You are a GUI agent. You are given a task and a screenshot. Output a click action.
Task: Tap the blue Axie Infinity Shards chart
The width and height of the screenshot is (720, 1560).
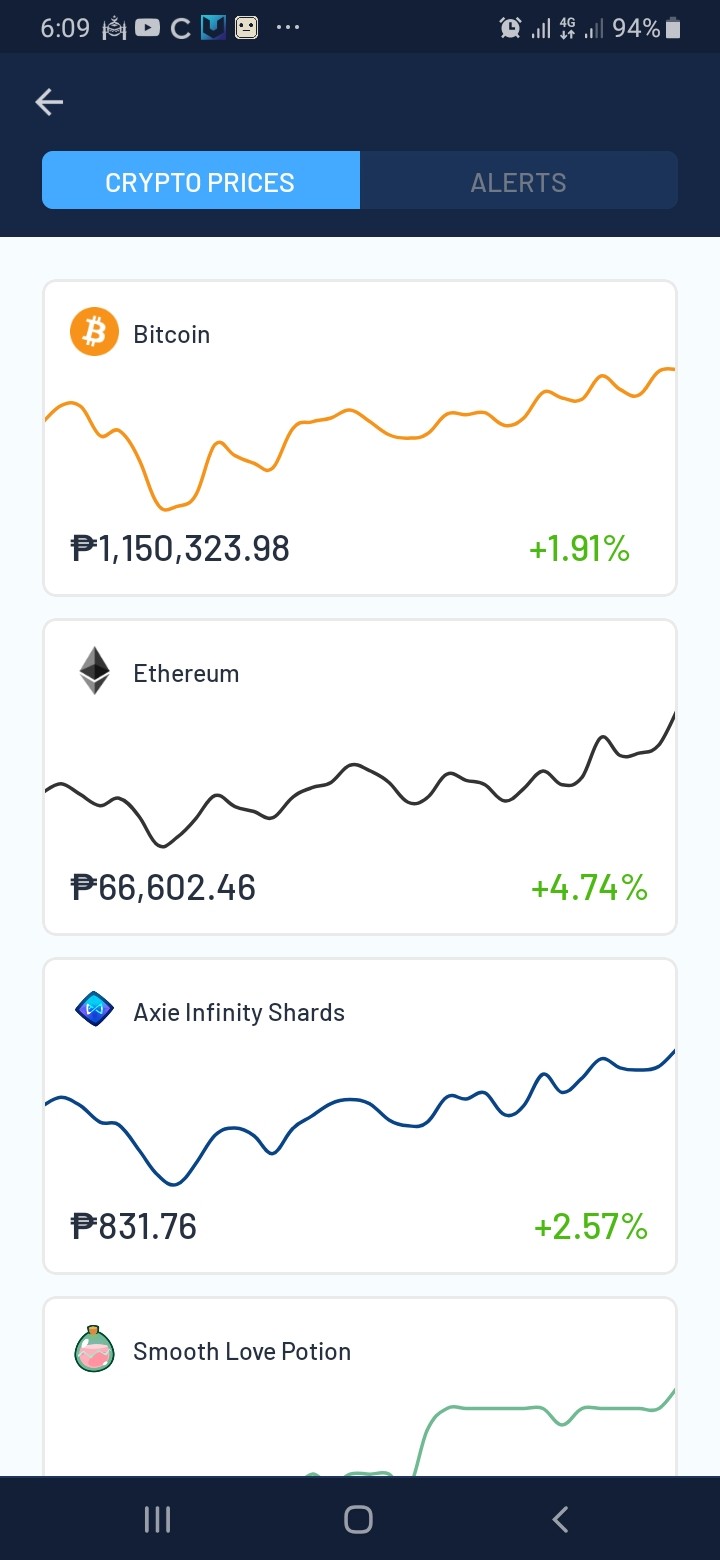click(360, 1118)
